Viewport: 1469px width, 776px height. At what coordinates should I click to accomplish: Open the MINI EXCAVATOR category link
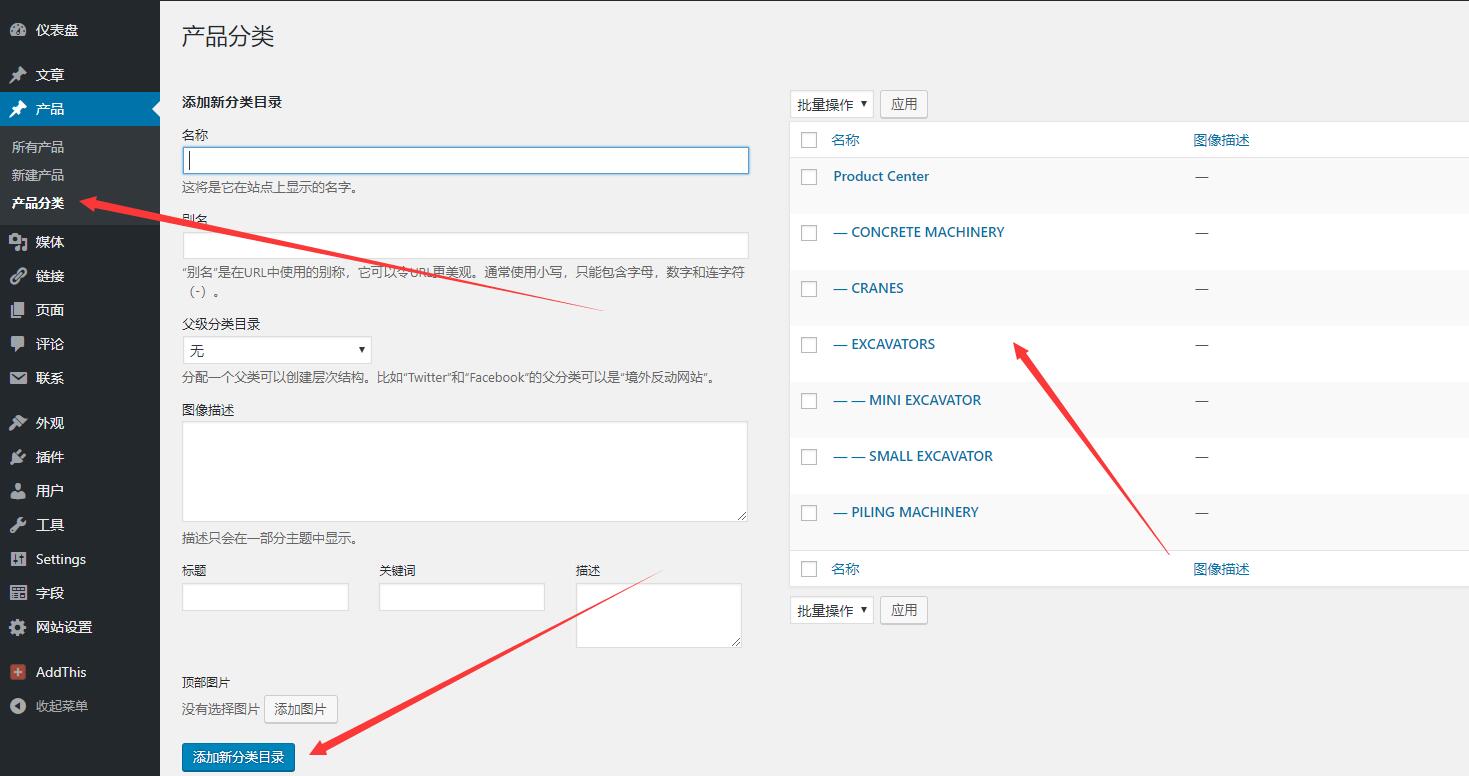pyautogui.click(x=907, y=400)
